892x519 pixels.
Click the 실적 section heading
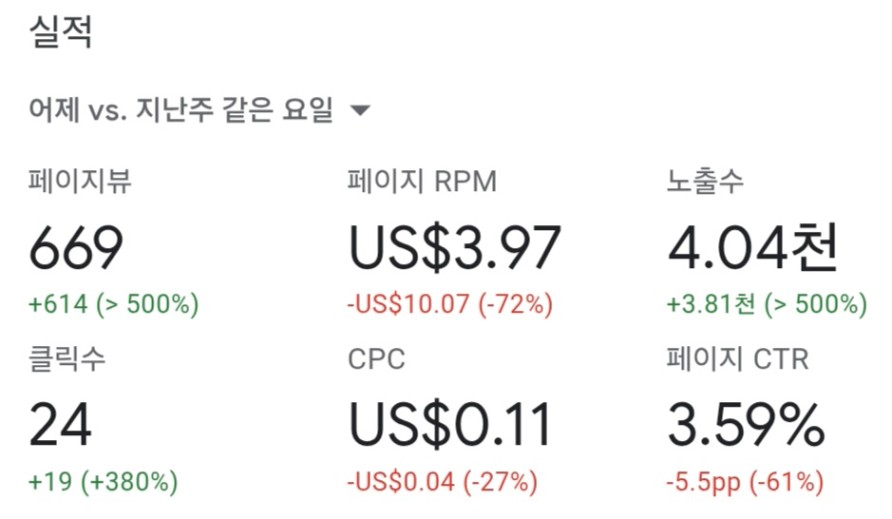pos(60,31)
